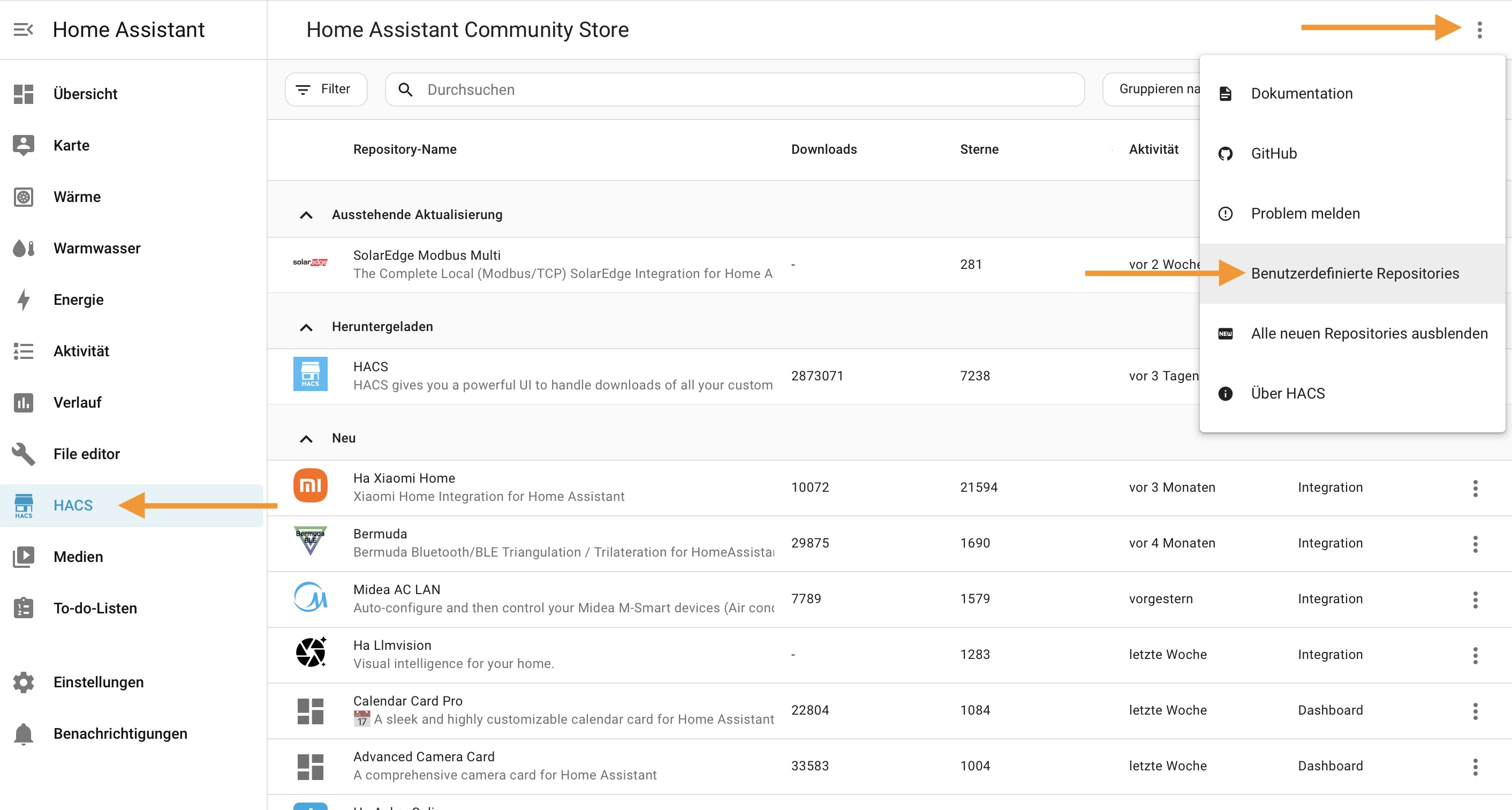
Task: Open three-dot menu for Ha Xiaomi Home
Action: click(1475, 487)
